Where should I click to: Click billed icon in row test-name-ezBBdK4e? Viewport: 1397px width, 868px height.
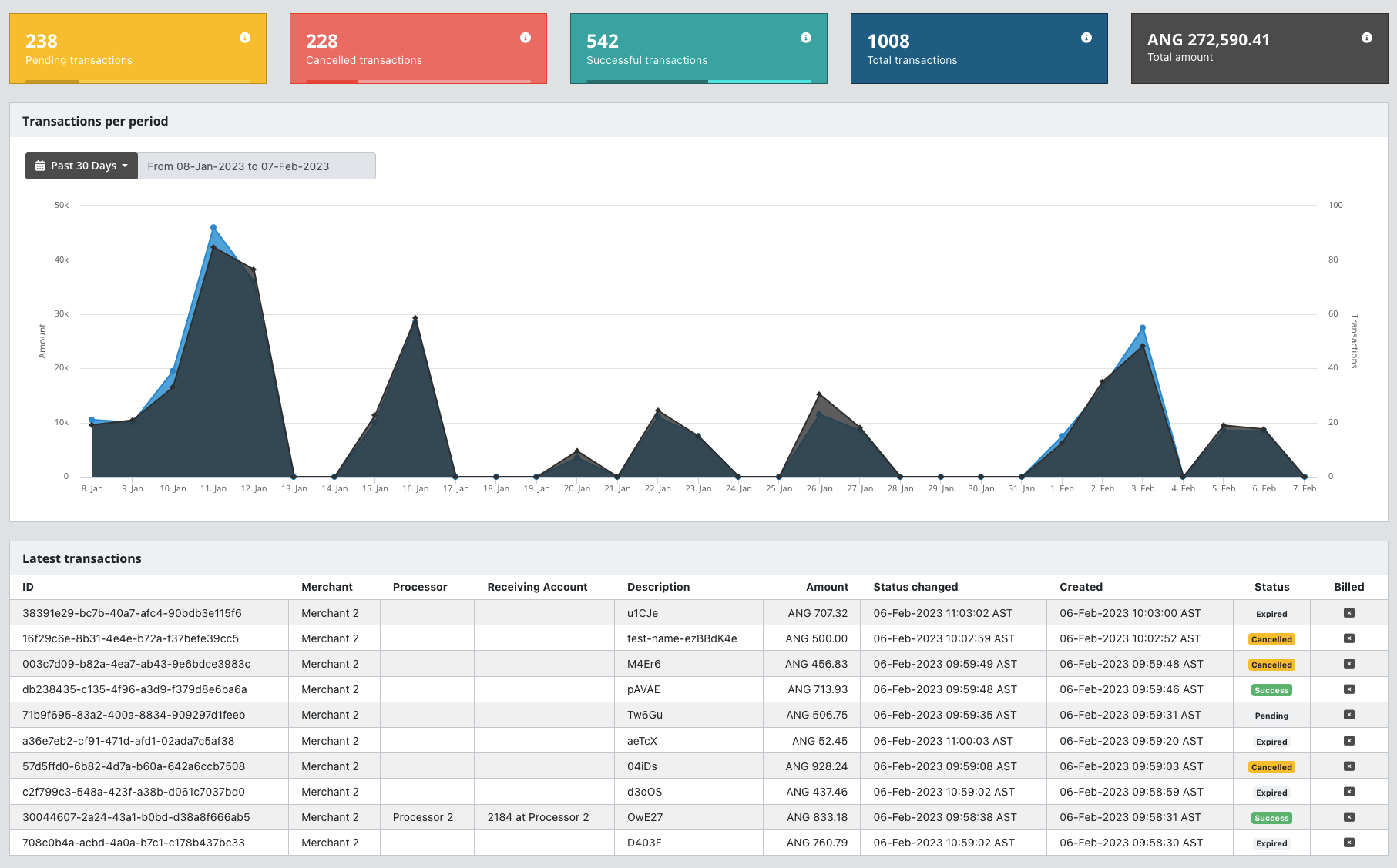[1349, 638]
